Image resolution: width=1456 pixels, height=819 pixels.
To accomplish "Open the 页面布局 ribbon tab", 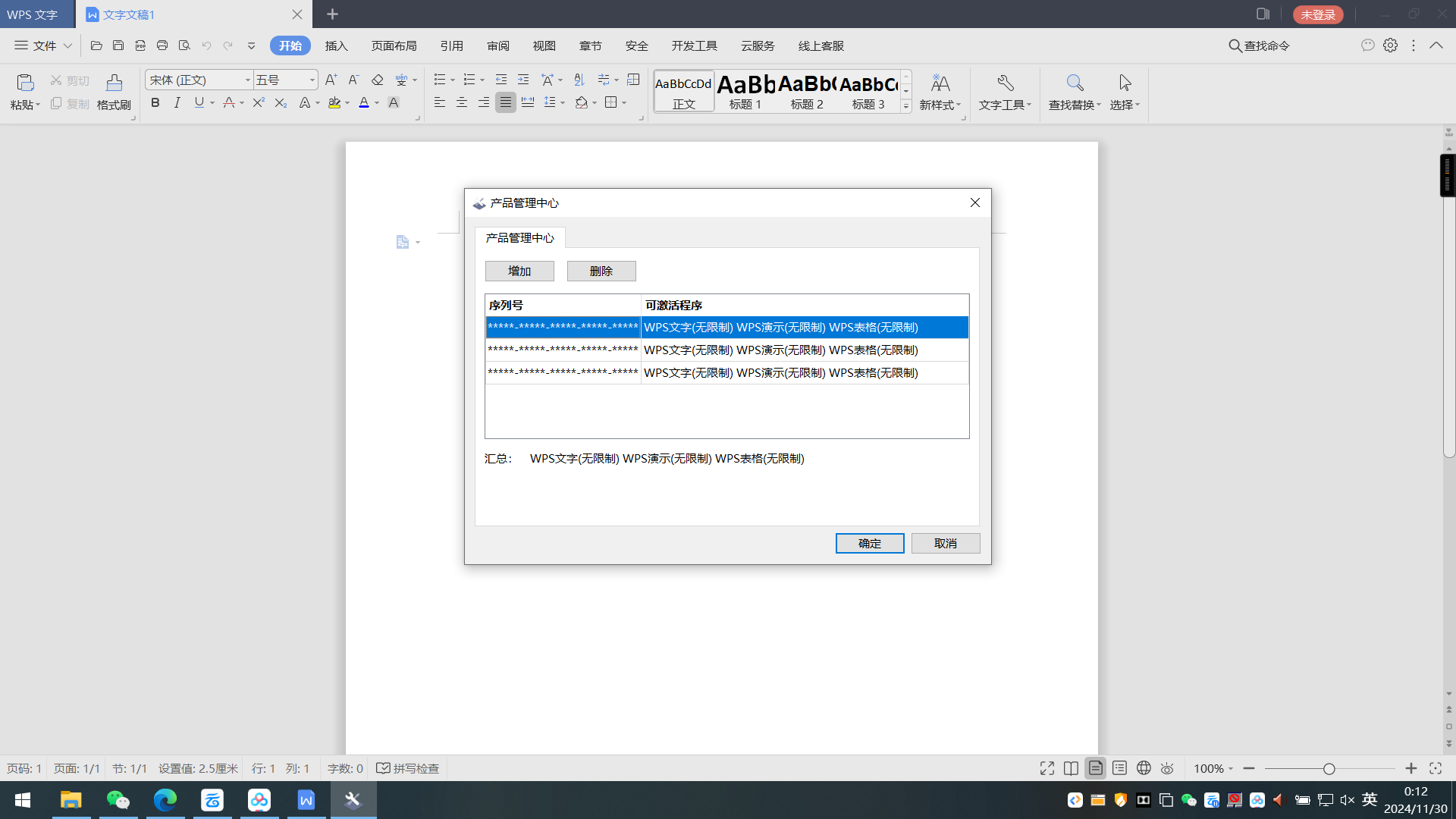I will point(394,45).
